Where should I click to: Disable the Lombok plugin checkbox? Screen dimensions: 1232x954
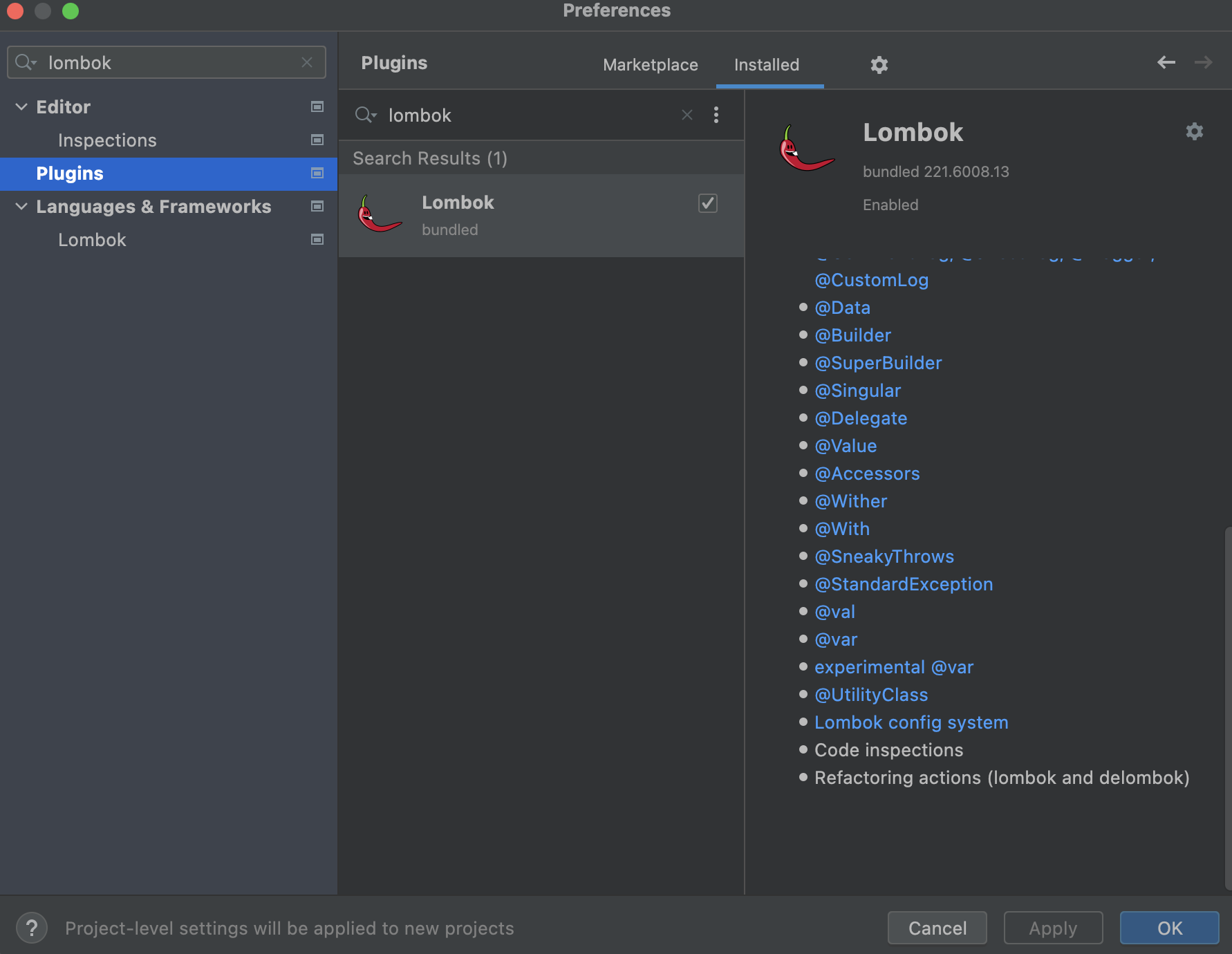(x=708, y=203)
